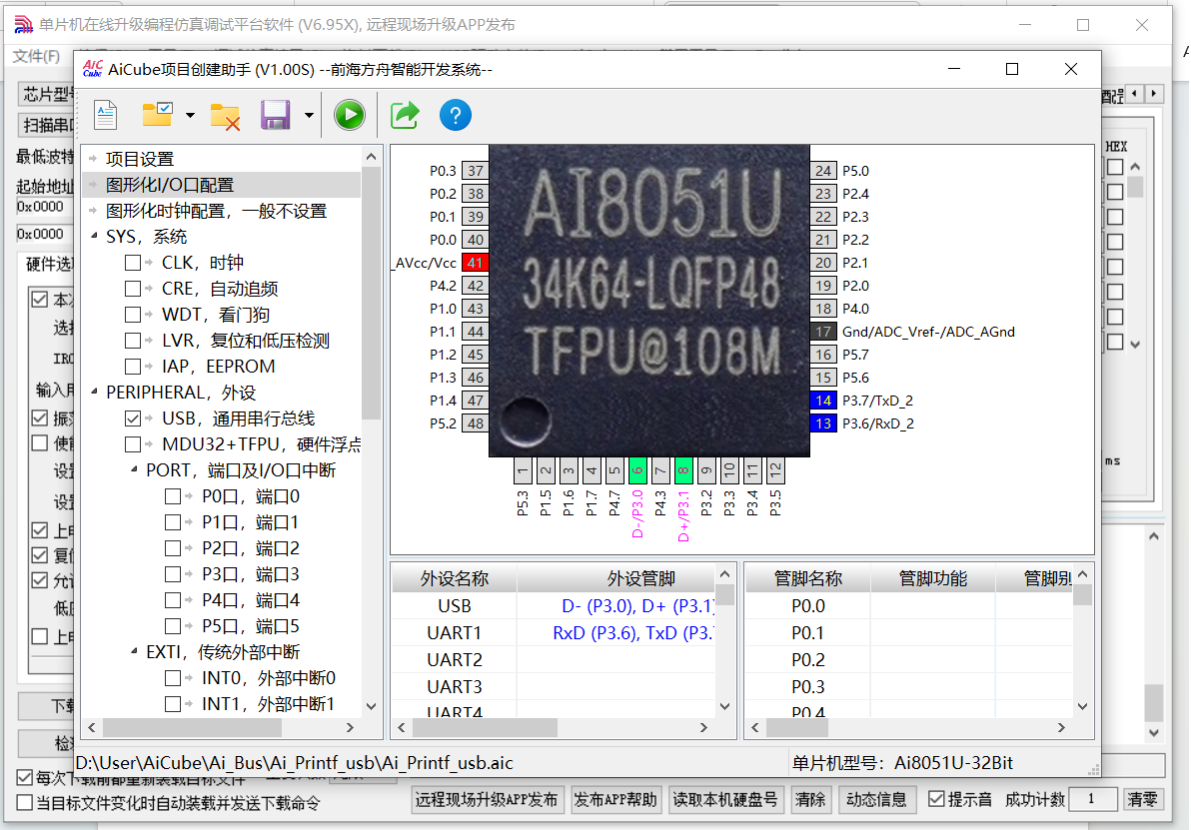
Task: Click pin table vertical scrollbar down arrow
Action: click(x=1082, y=706)
